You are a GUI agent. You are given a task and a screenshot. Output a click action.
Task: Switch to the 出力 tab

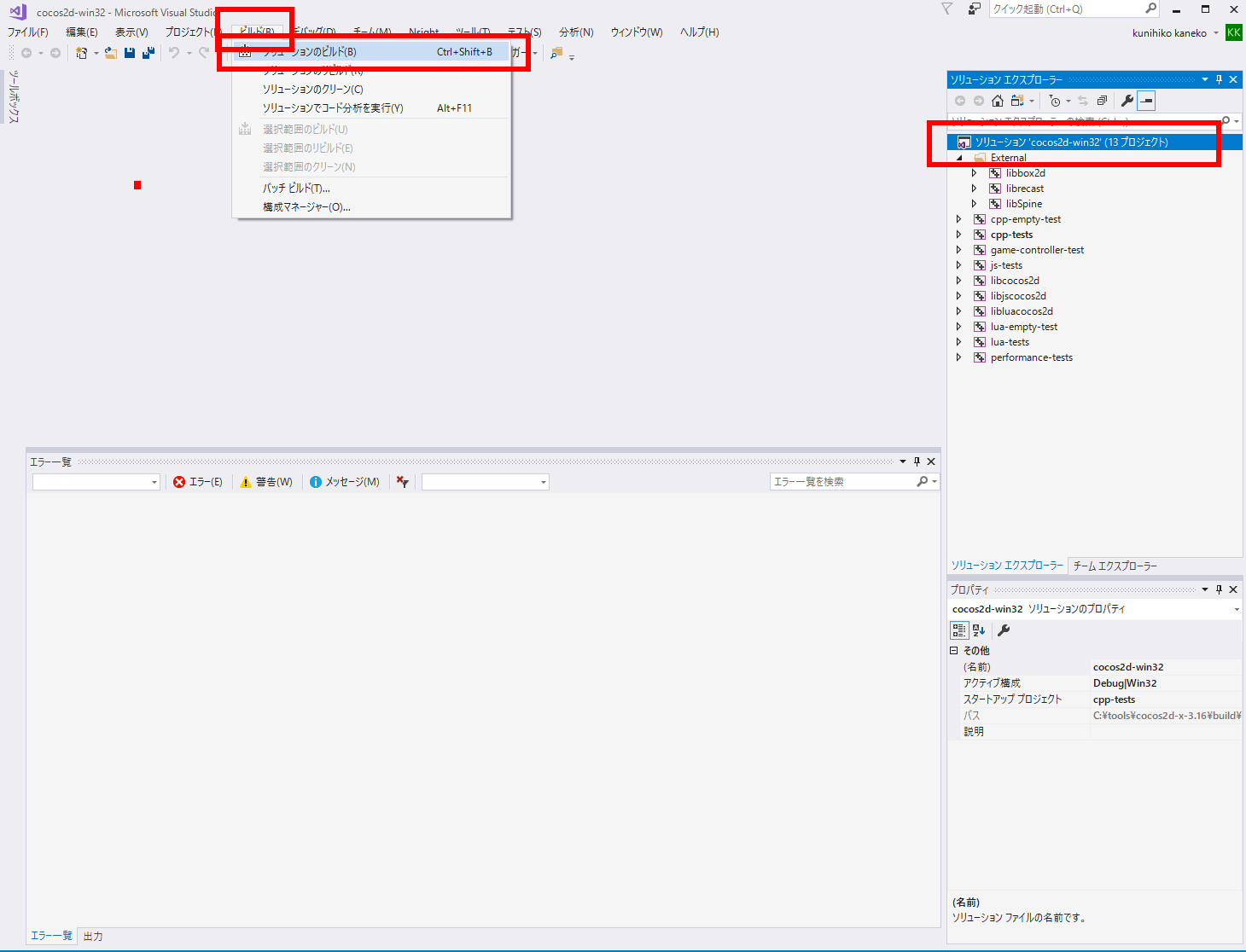[x=93, y=936]
